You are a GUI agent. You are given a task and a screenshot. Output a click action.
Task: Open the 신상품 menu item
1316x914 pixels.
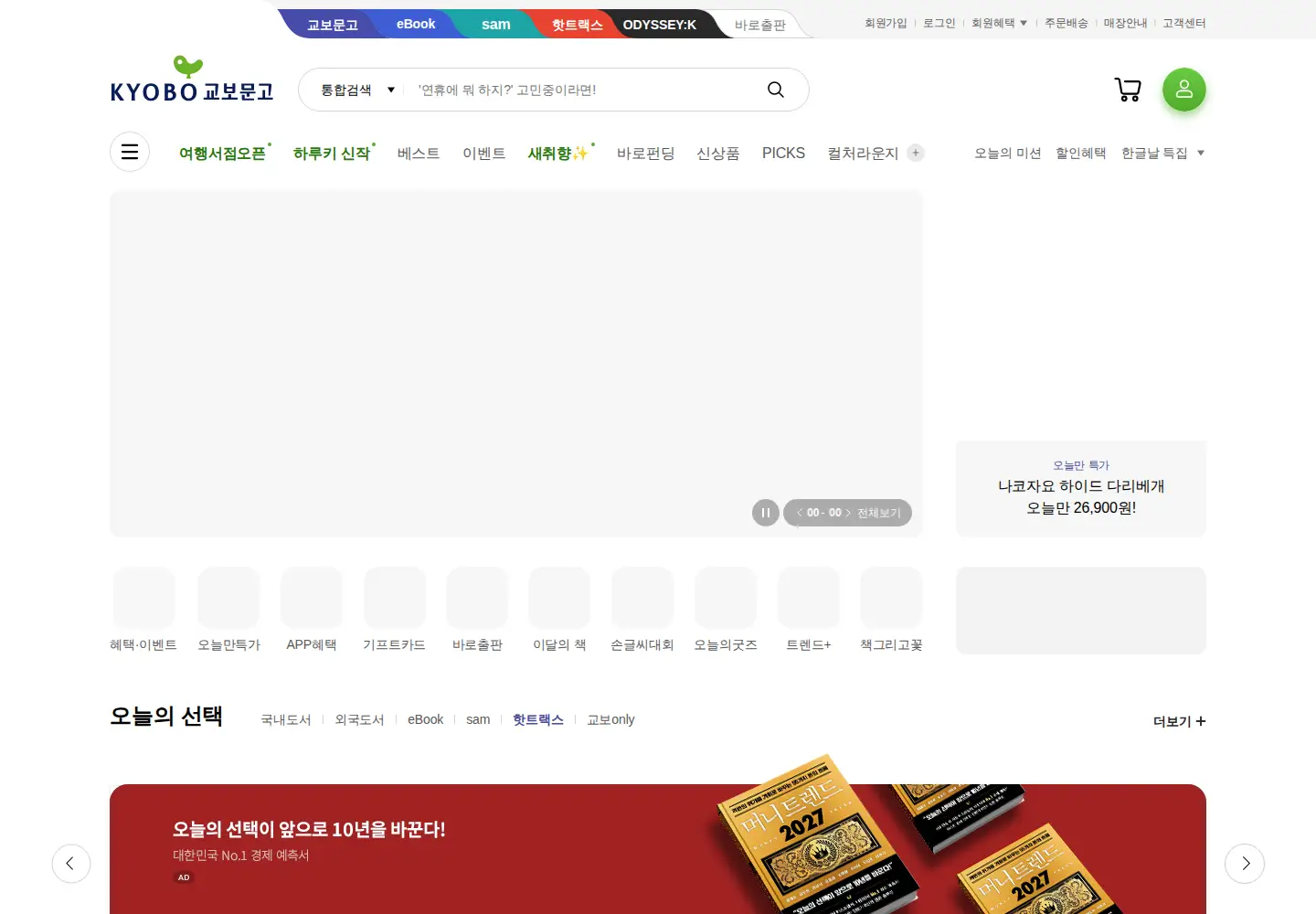[x=718, y=153]
